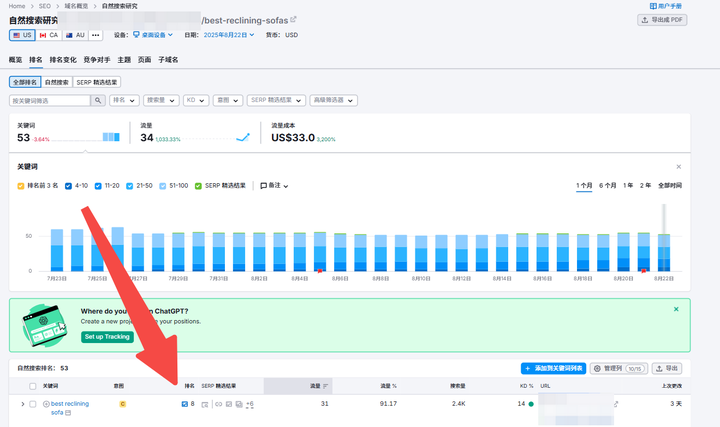Toggle the SERP 精选结果 legend checkbox
Screen dimensions: 720x427
pyautogui.click(x=198, y=186)
